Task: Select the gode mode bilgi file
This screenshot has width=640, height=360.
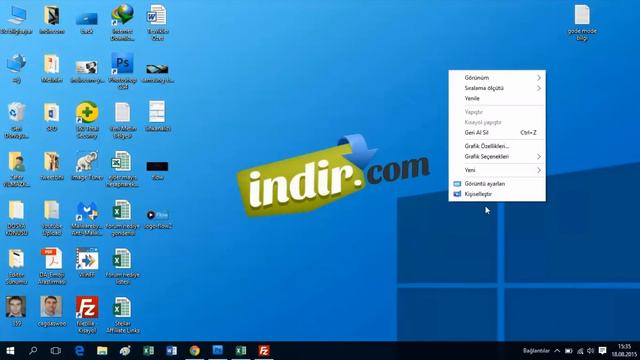Action: (x=582, y=22)
